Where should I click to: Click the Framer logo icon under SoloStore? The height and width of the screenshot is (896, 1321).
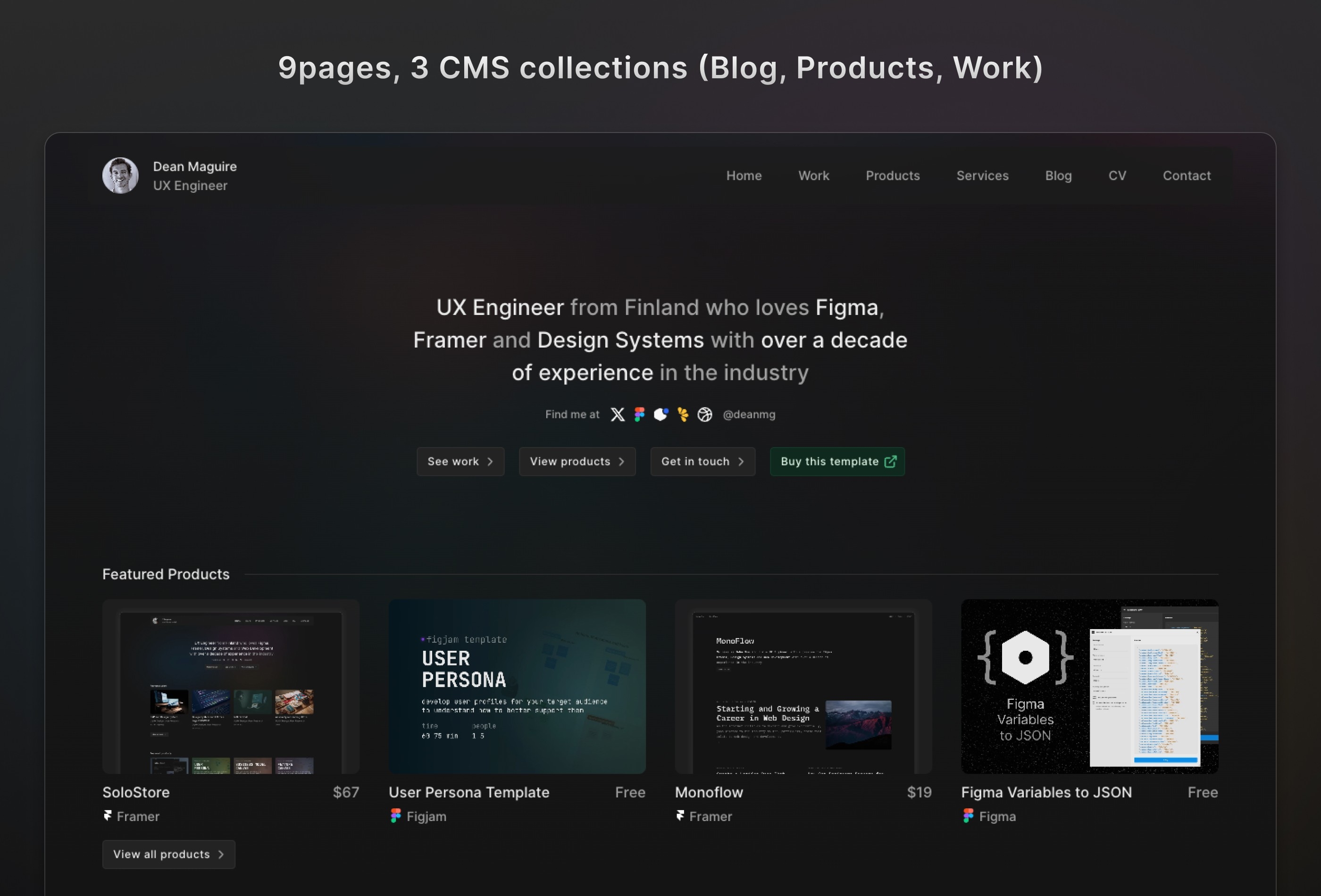(x=108, y=816)
